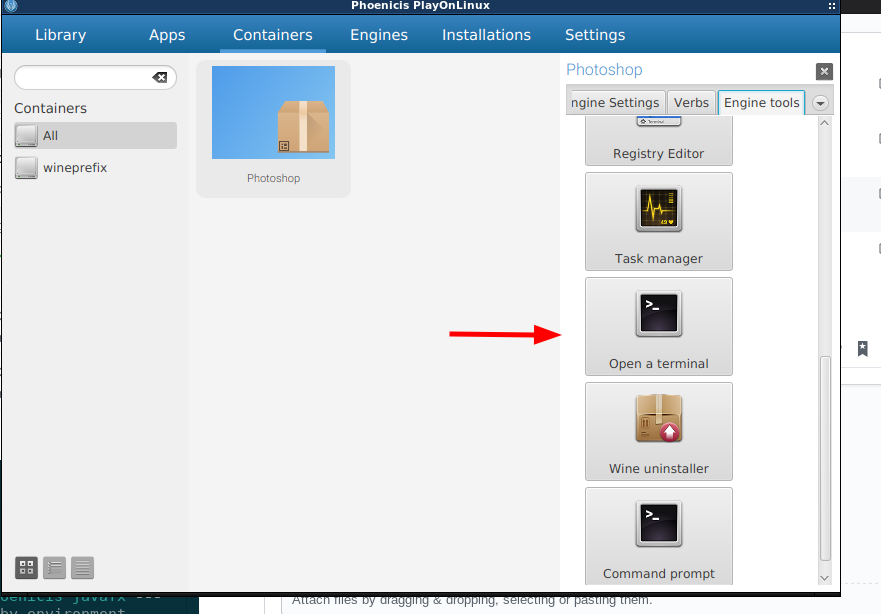Filter by wineprefix category
Image resolution: width=881 pixels, height=614 pixels.
(x=96, y=167)
